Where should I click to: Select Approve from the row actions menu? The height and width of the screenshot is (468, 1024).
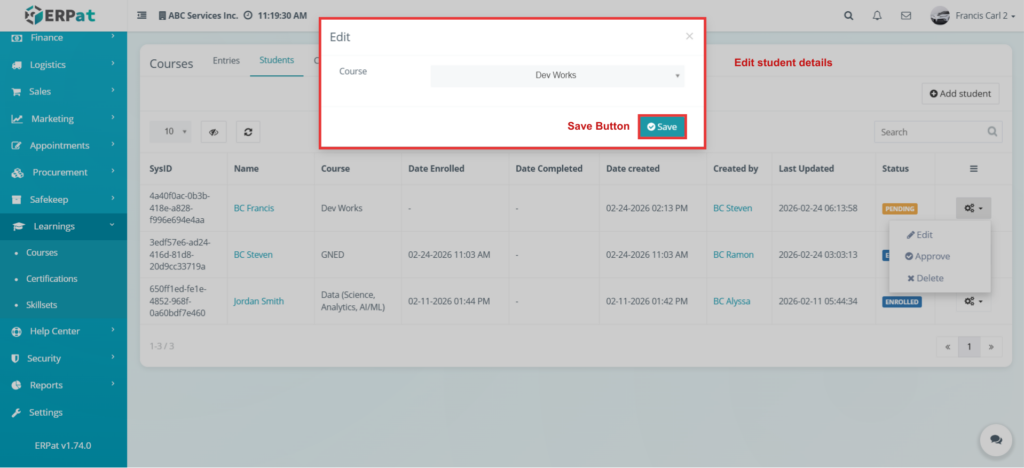(927, 256)
